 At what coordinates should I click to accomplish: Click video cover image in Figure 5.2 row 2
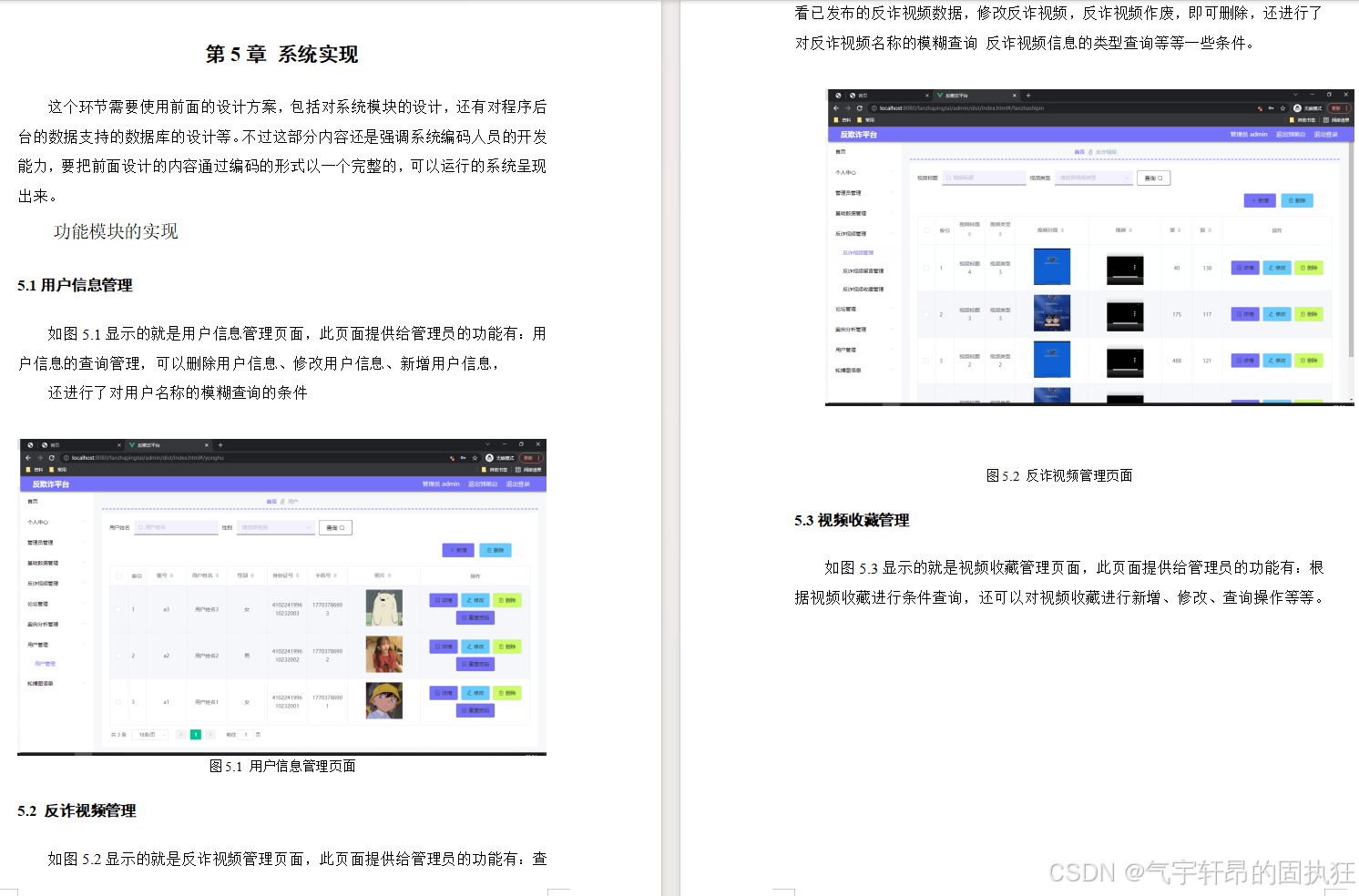point(1052,313)
